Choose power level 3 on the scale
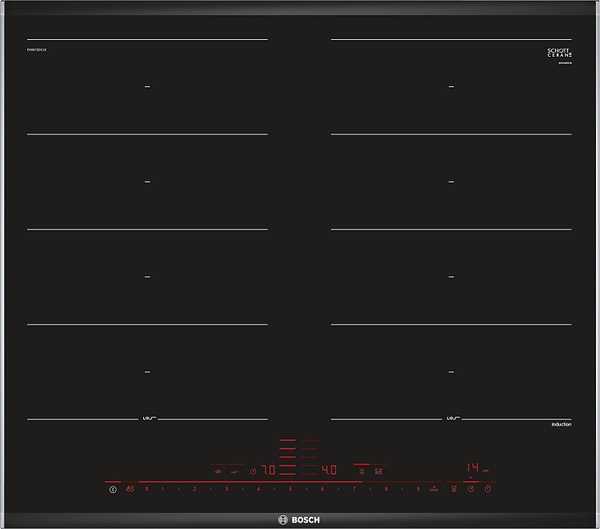The width and height of the screenshot is (600, 529). 227,489
